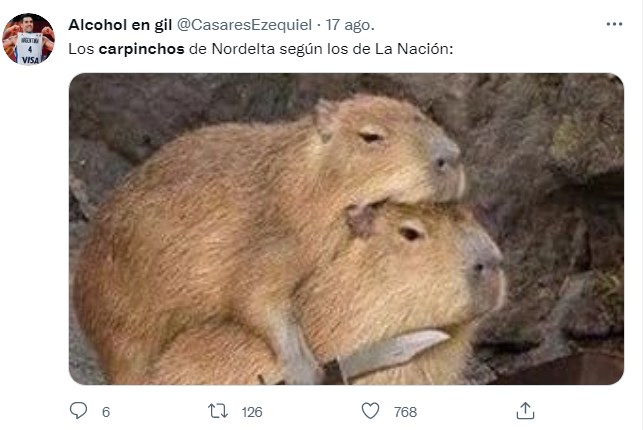Open the three-dot more options menu
This screenshot has height=430, width=644.
(614, 24)
